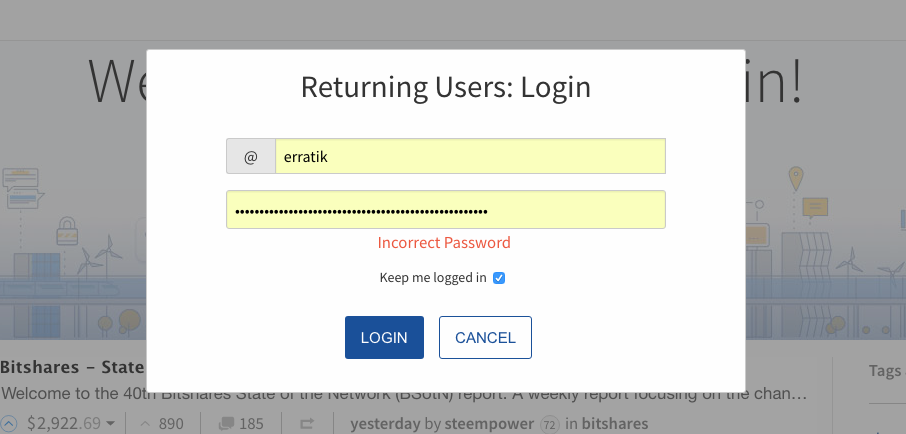Select the Tags heading in the sidebar
The image size is (906, 434).
click(885, 371)
